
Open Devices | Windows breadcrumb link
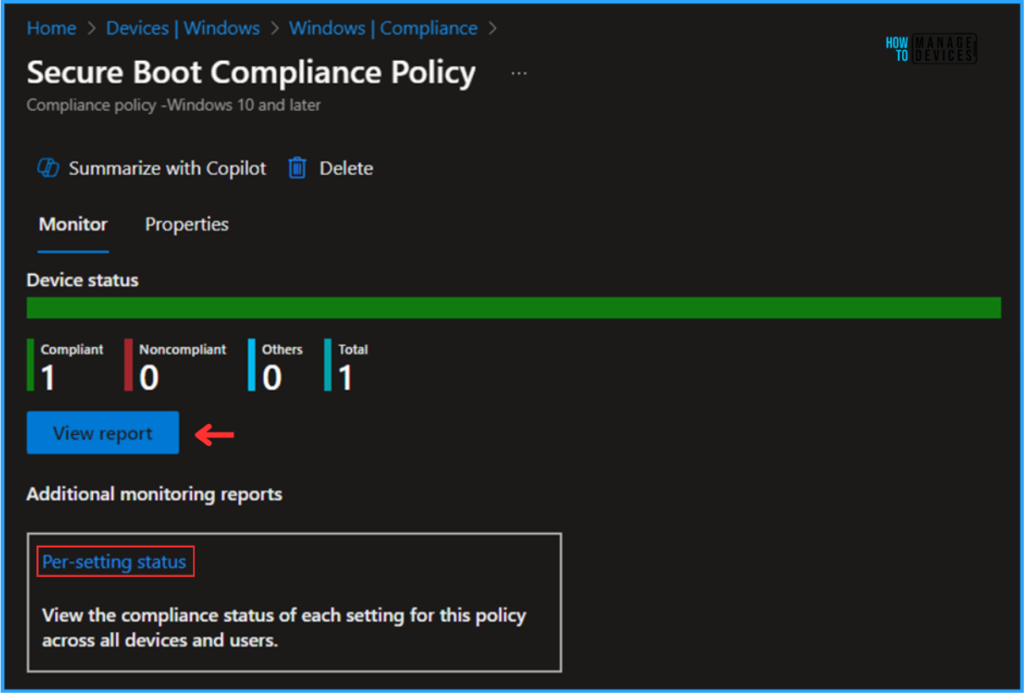coord(183,28)
